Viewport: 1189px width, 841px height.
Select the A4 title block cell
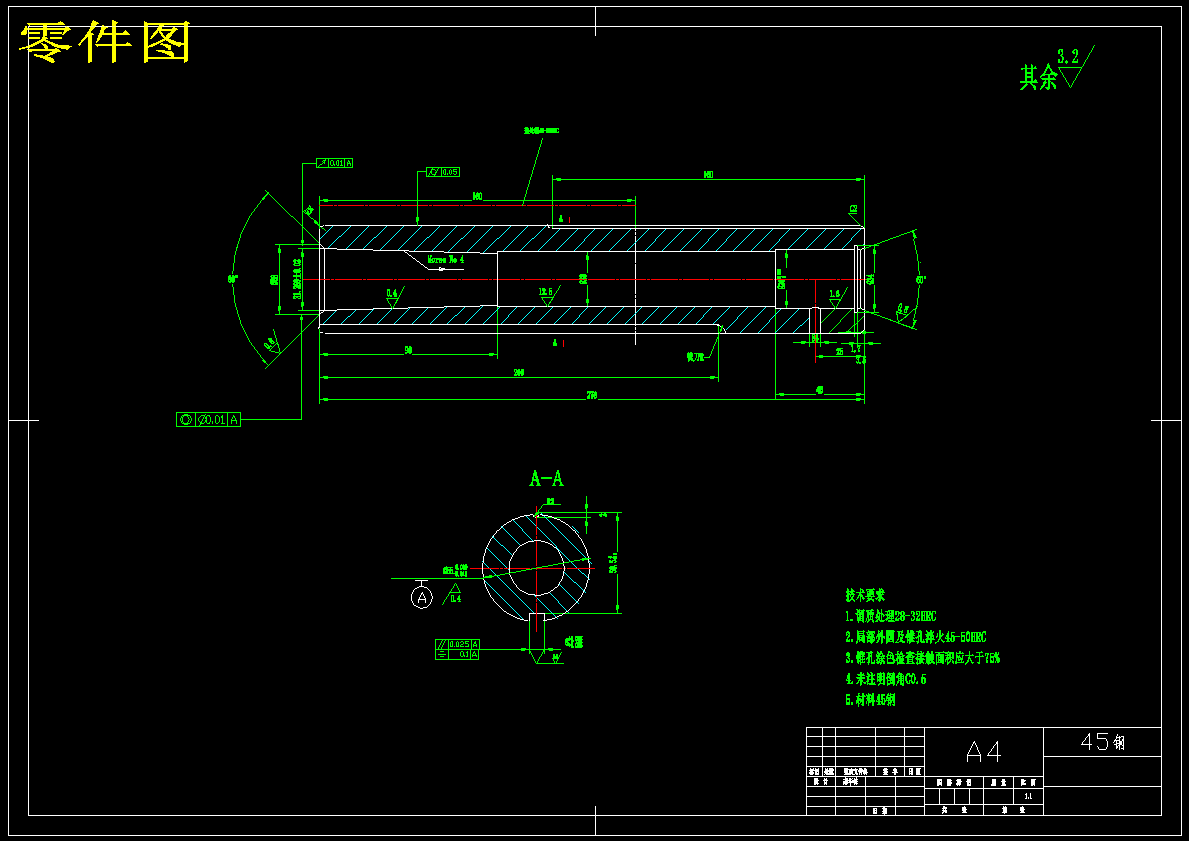click(984, 752)
